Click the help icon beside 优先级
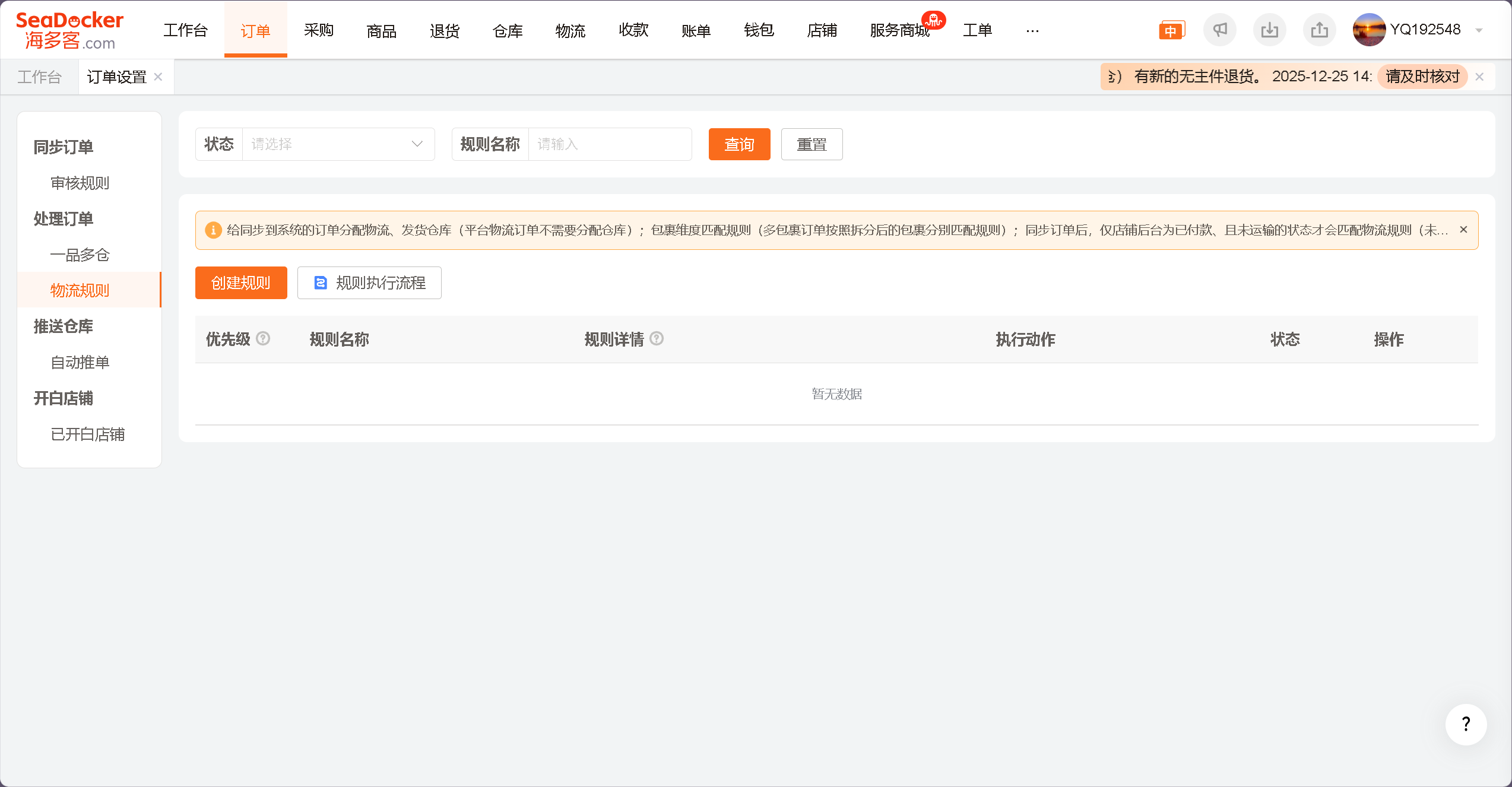 tap(263, 338)
